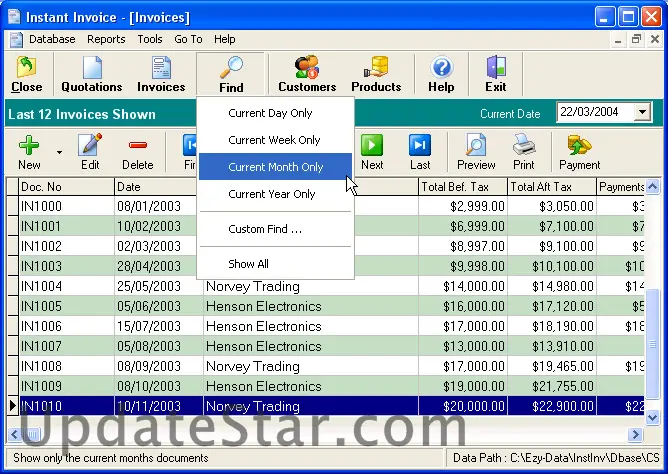Record a Payment for the invoice
This screenshot has width=668, height=474.
click(x=579, y=152)
